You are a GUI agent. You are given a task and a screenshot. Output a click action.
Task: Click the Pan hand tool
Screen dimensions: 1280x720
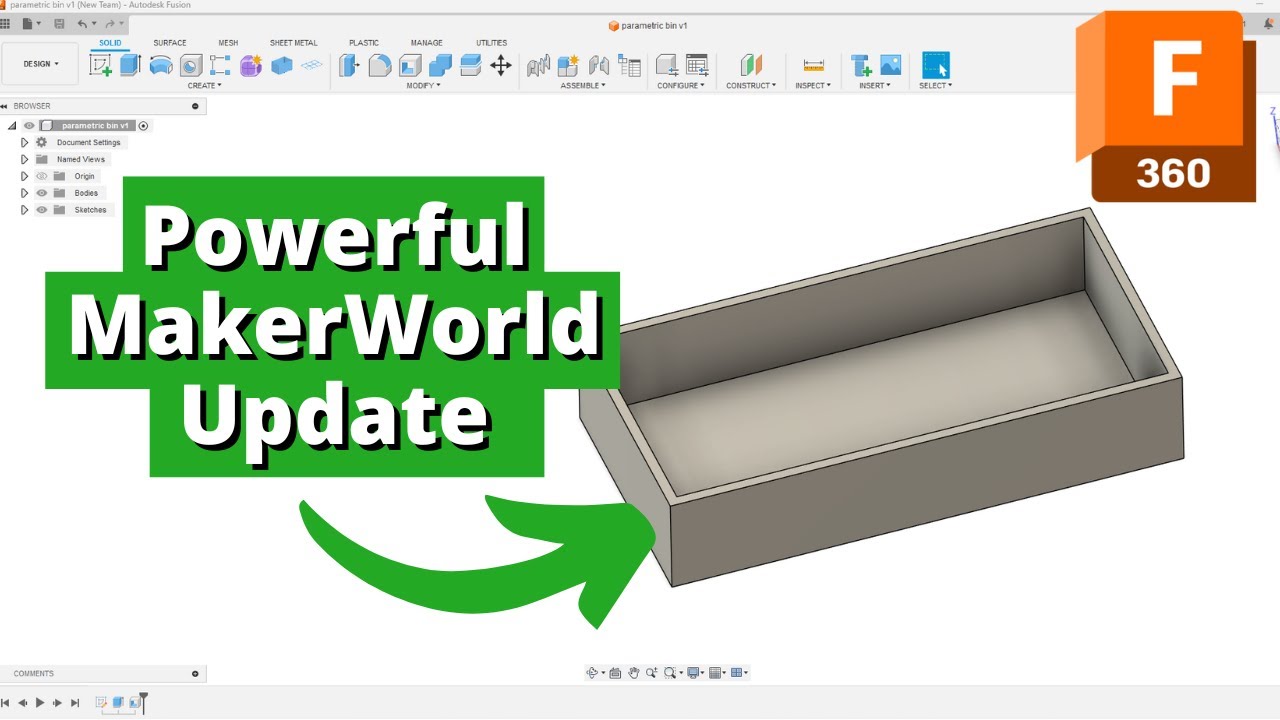pos(633,673)
